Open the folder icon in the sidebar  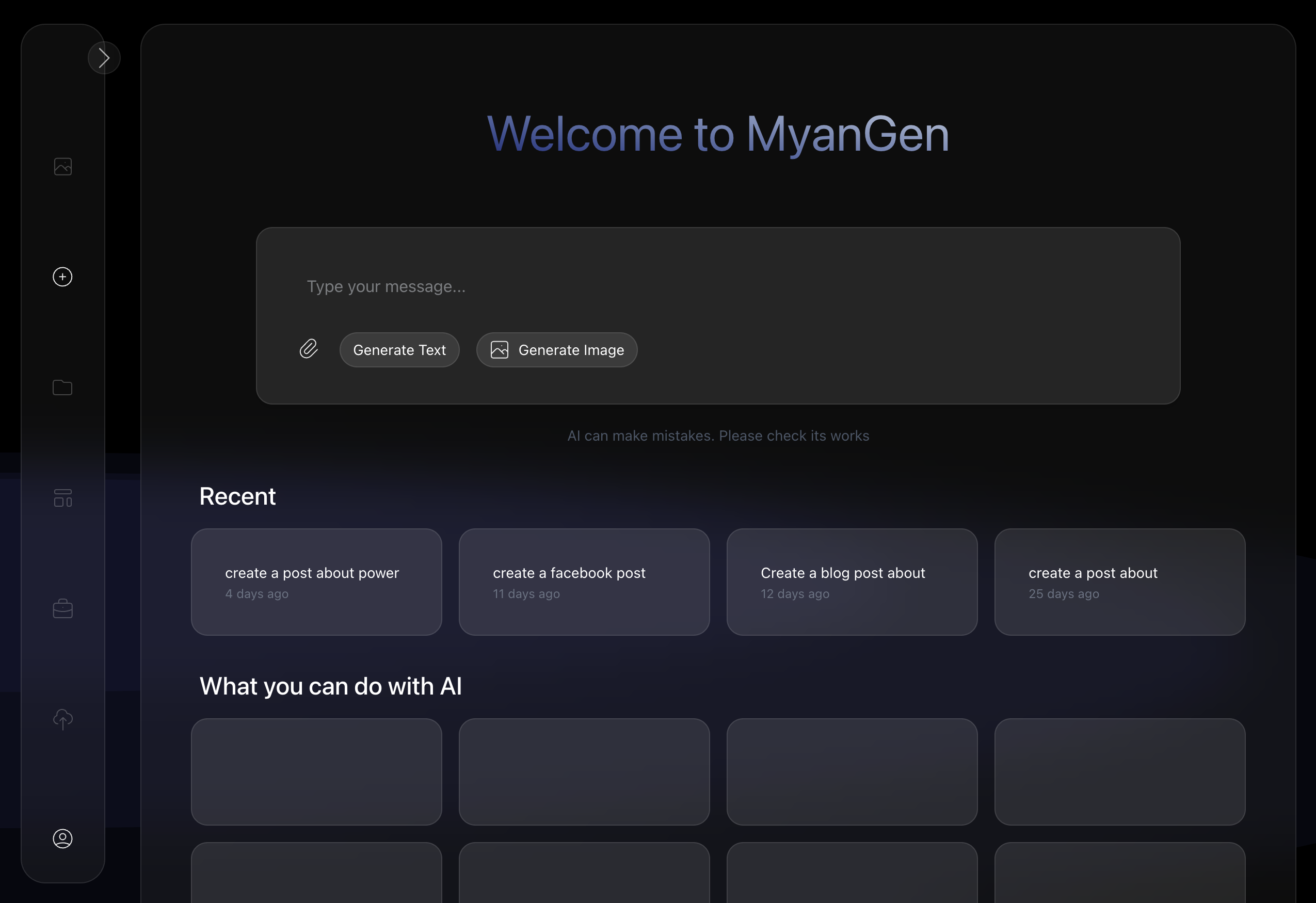click(x=63, y=387)
